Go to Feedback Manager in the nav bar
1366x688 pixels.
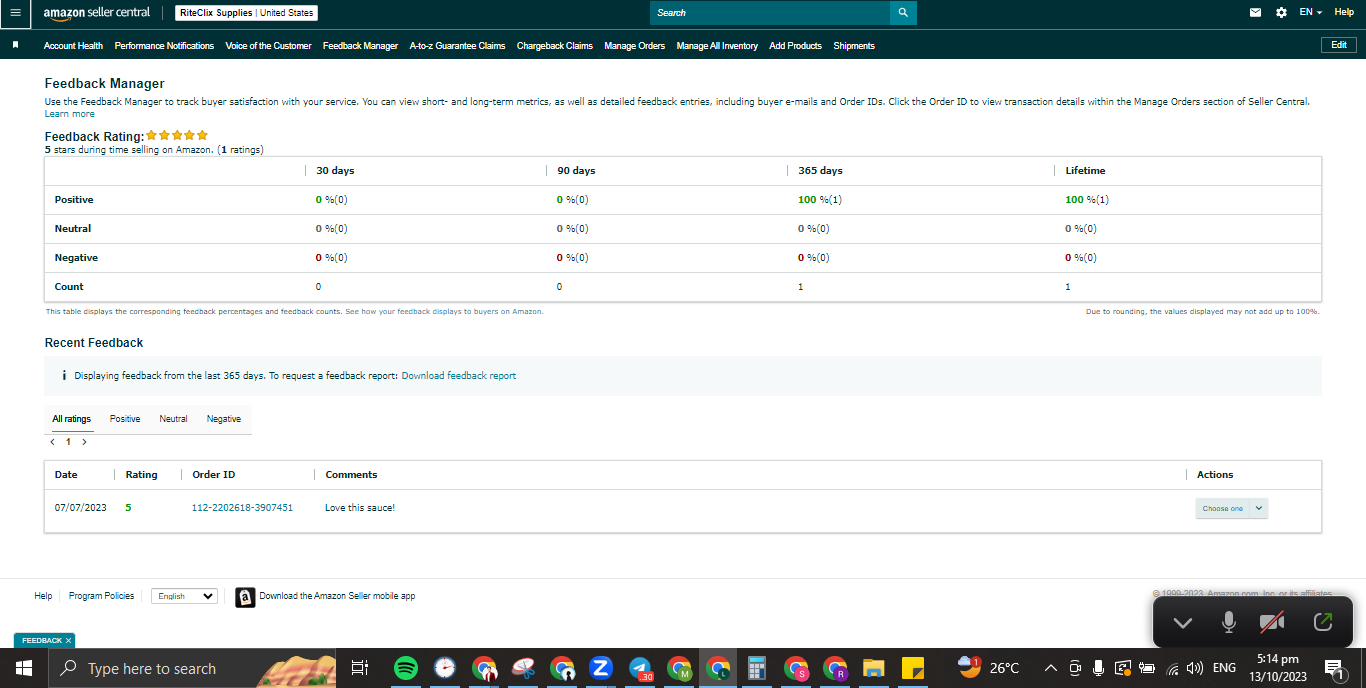click(360, 46)
